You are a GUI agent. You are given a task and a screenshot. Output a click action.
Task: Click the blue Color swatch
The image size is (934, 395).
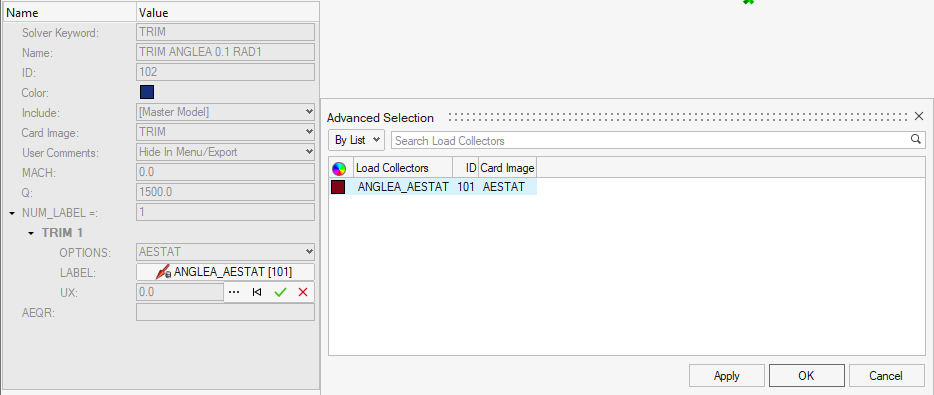click(147, 92)
